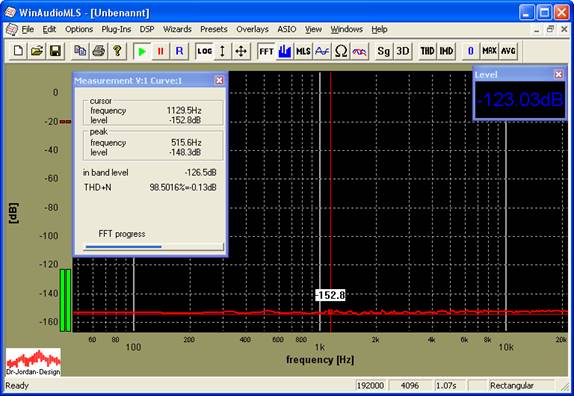Open the Windows menu
Screen dimensions: 574x396
[x=347, y=29]
